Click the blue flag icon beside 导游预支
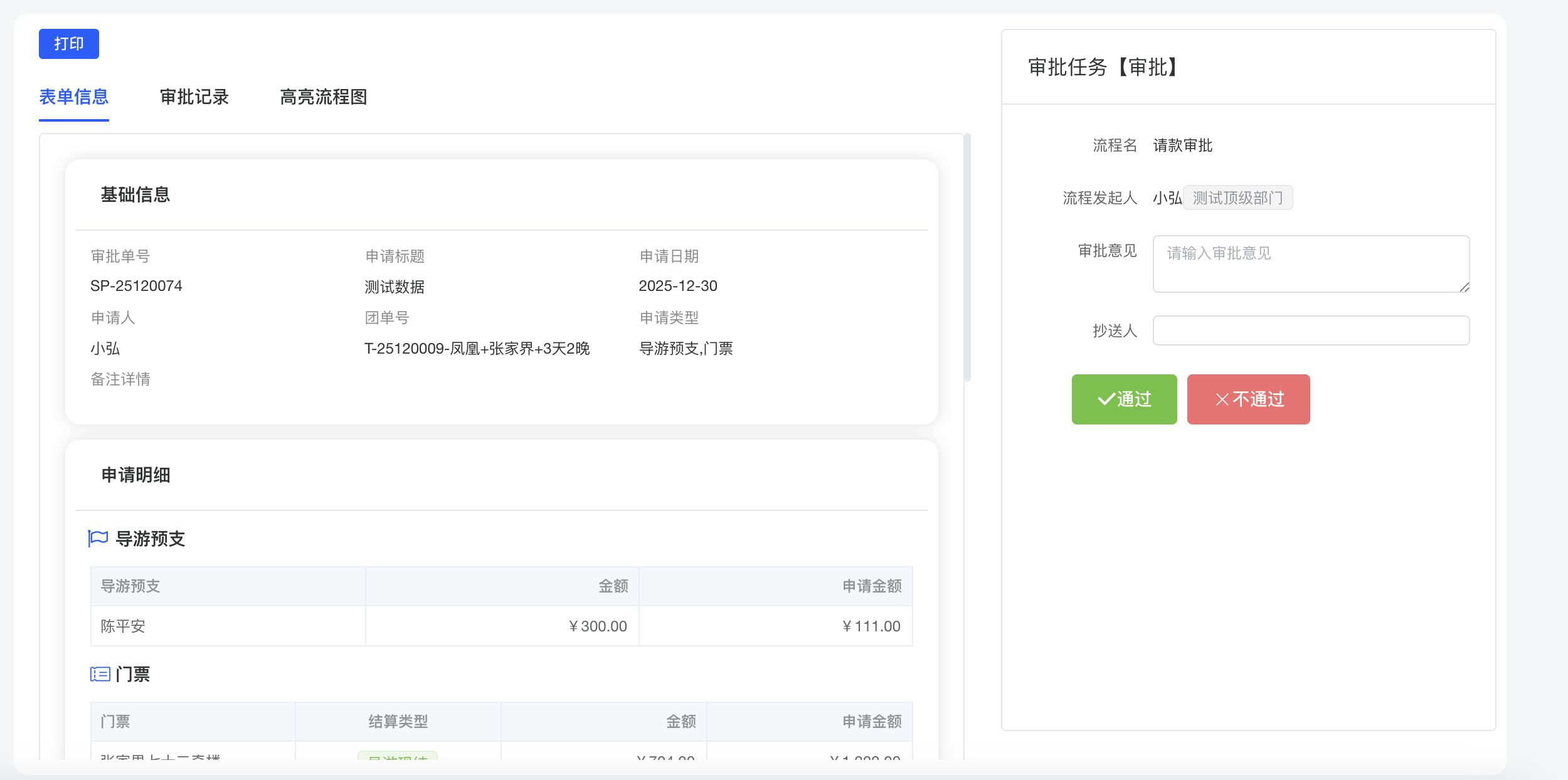 click(98, 538)
